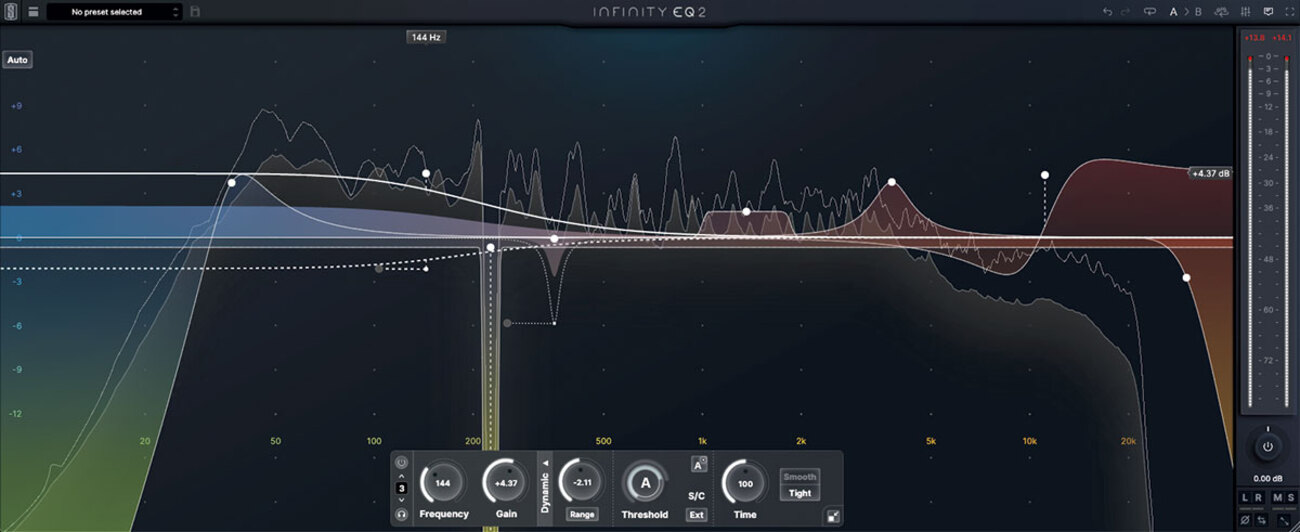Click the save preset floppy icon
The width and height of the screenshot is (1300, 532).
tap(194, 12)
